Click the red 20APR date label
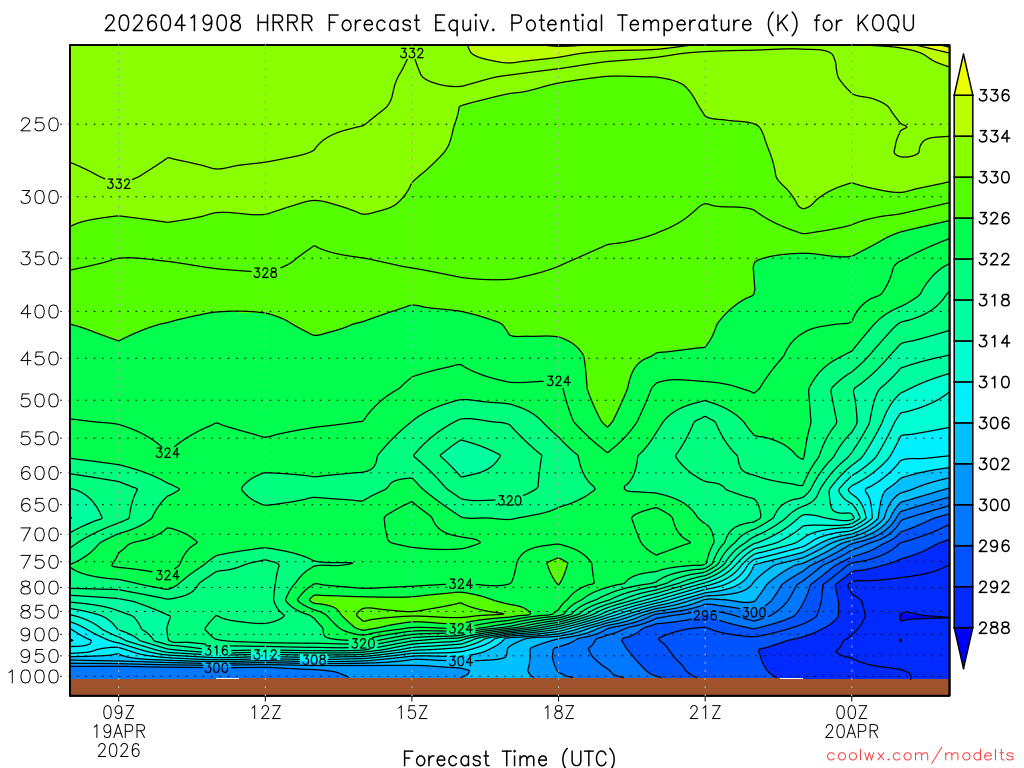The width and height of the screenshot is (1024, 768). [852, 731]
